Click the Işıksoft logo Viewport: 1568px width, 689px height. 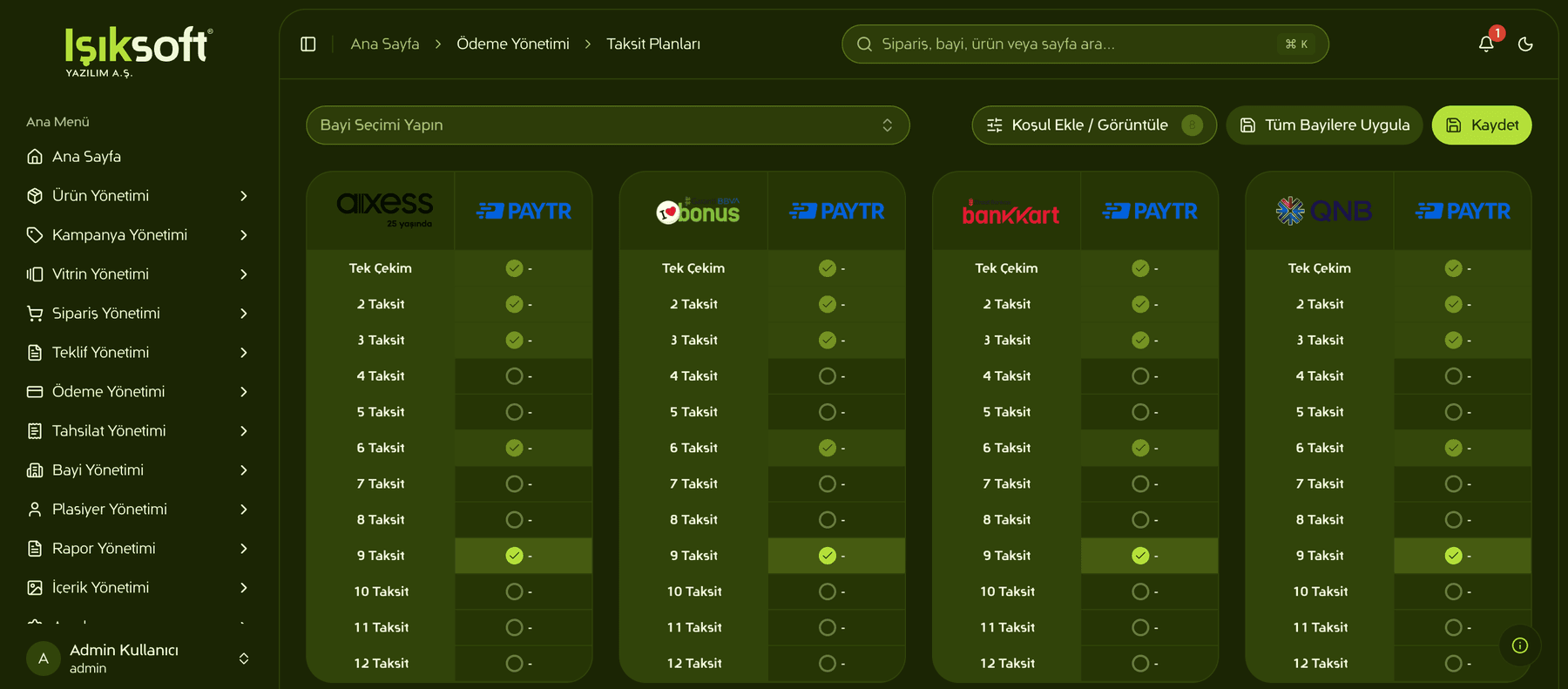pos(139,51)
